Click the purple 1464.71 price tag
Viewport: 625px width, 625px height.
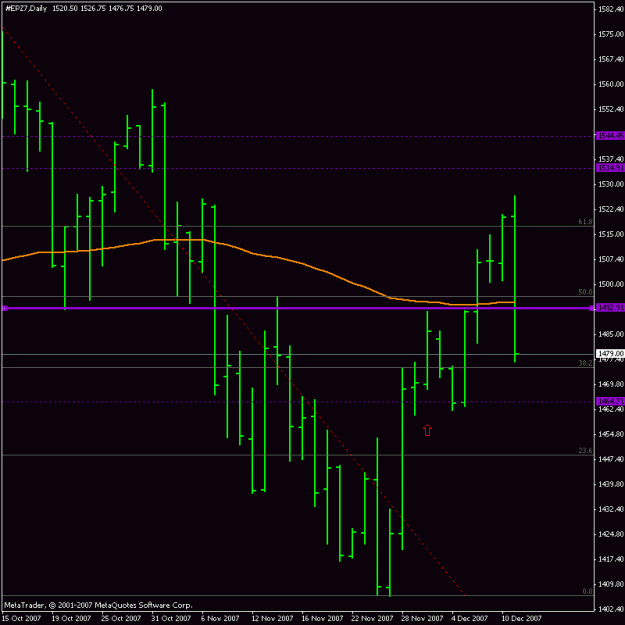[x=610, y=401]
